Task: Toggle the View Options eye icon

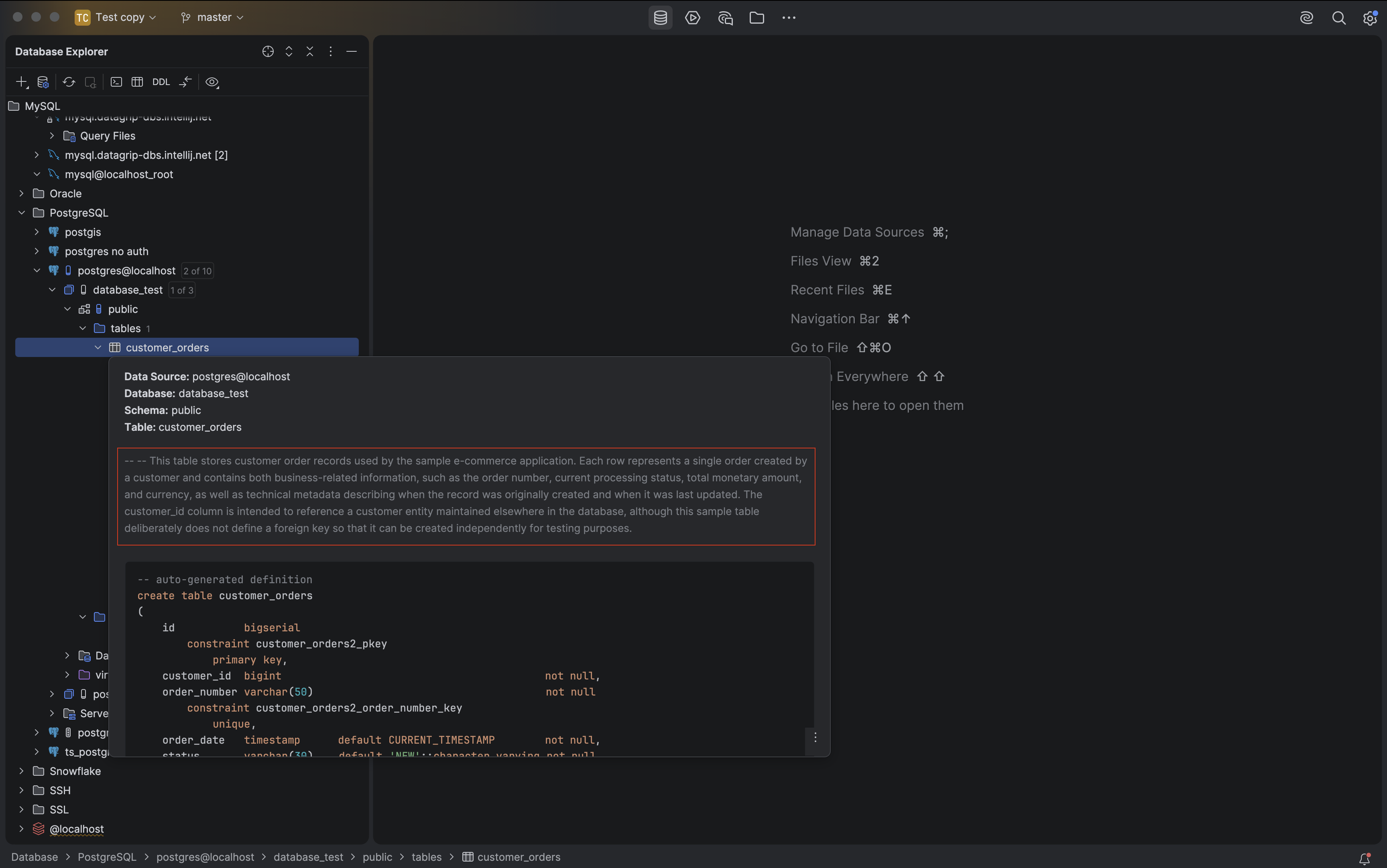Action: [212, 82]
